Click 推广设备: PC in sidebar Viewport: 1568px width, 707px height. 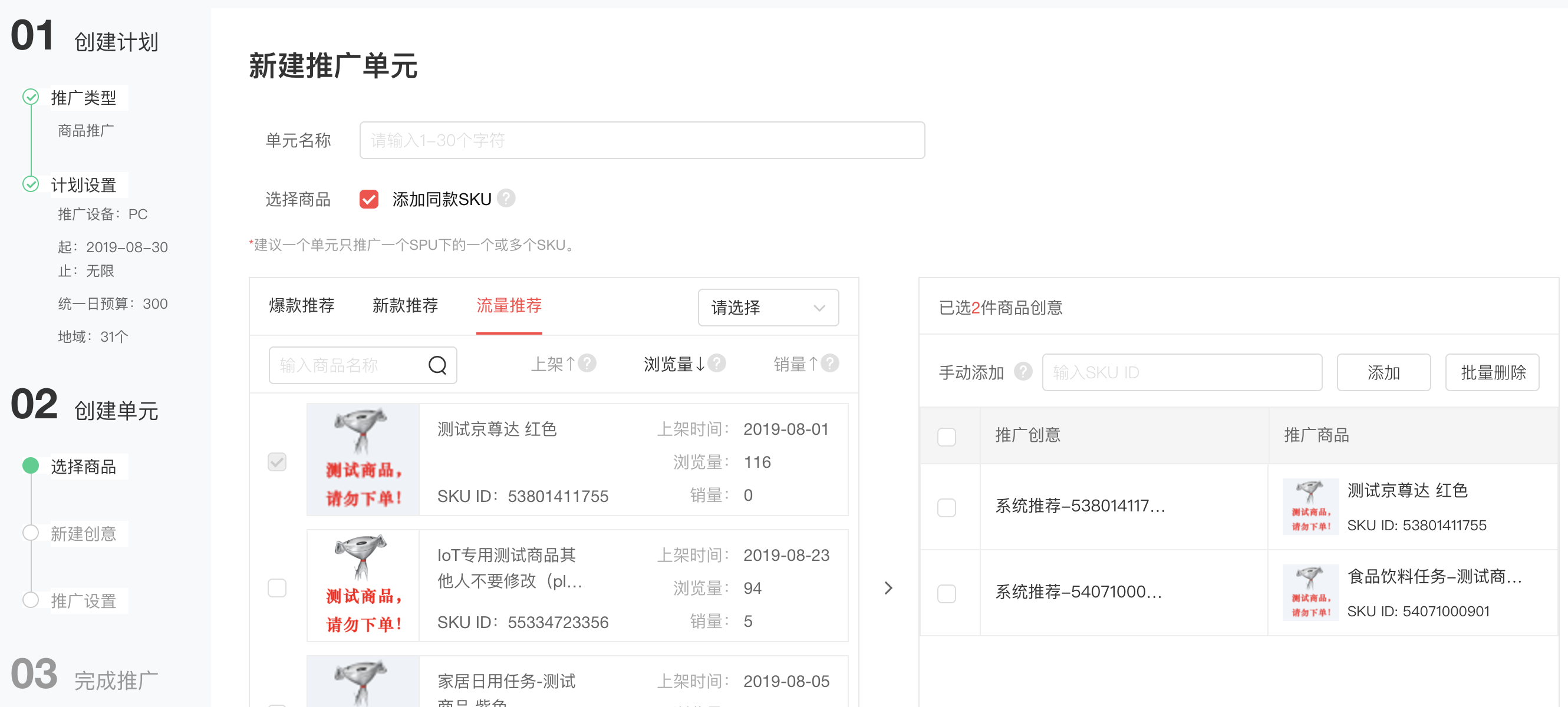tap(103, 214)
